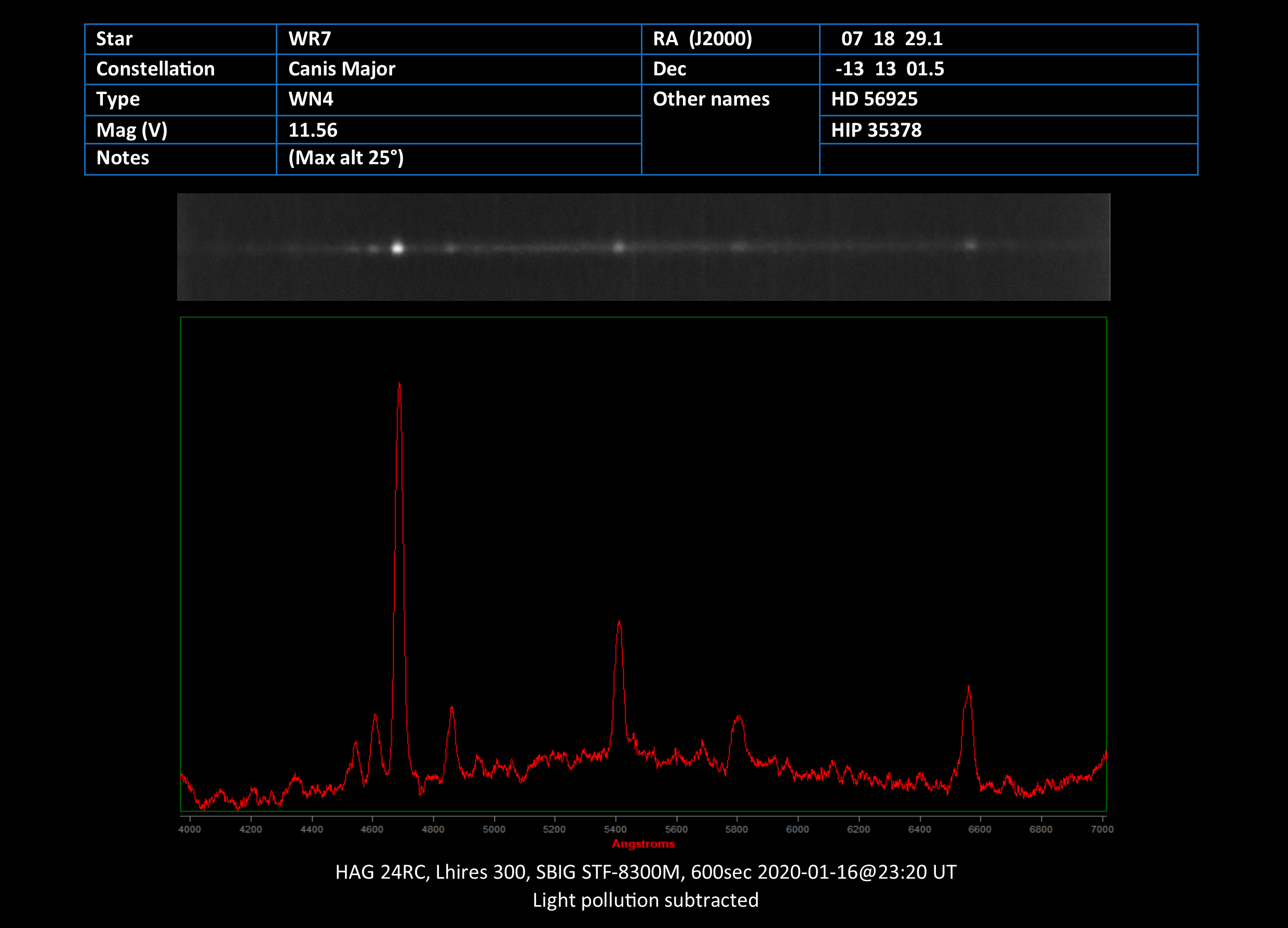
Task: Click the 11.56 magnitude value
Action: coord(313,130)
